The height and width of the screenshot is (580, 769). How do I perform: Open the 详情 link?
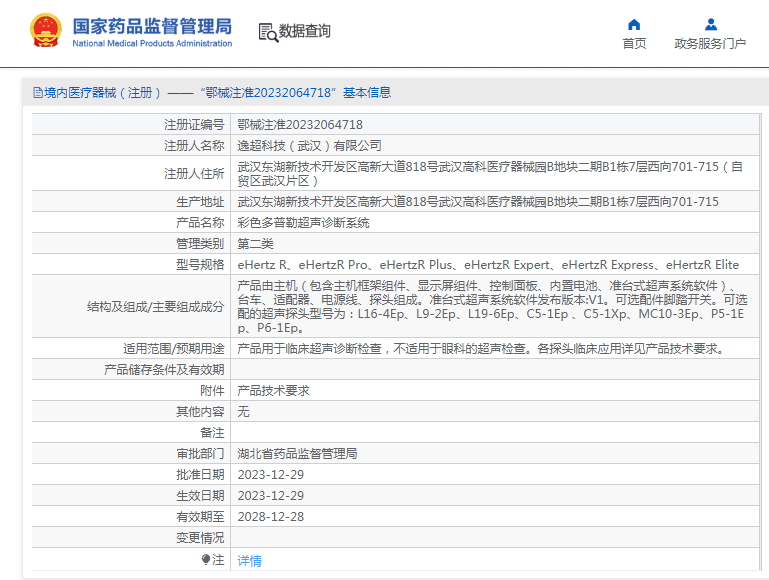[x=250, y=560]
